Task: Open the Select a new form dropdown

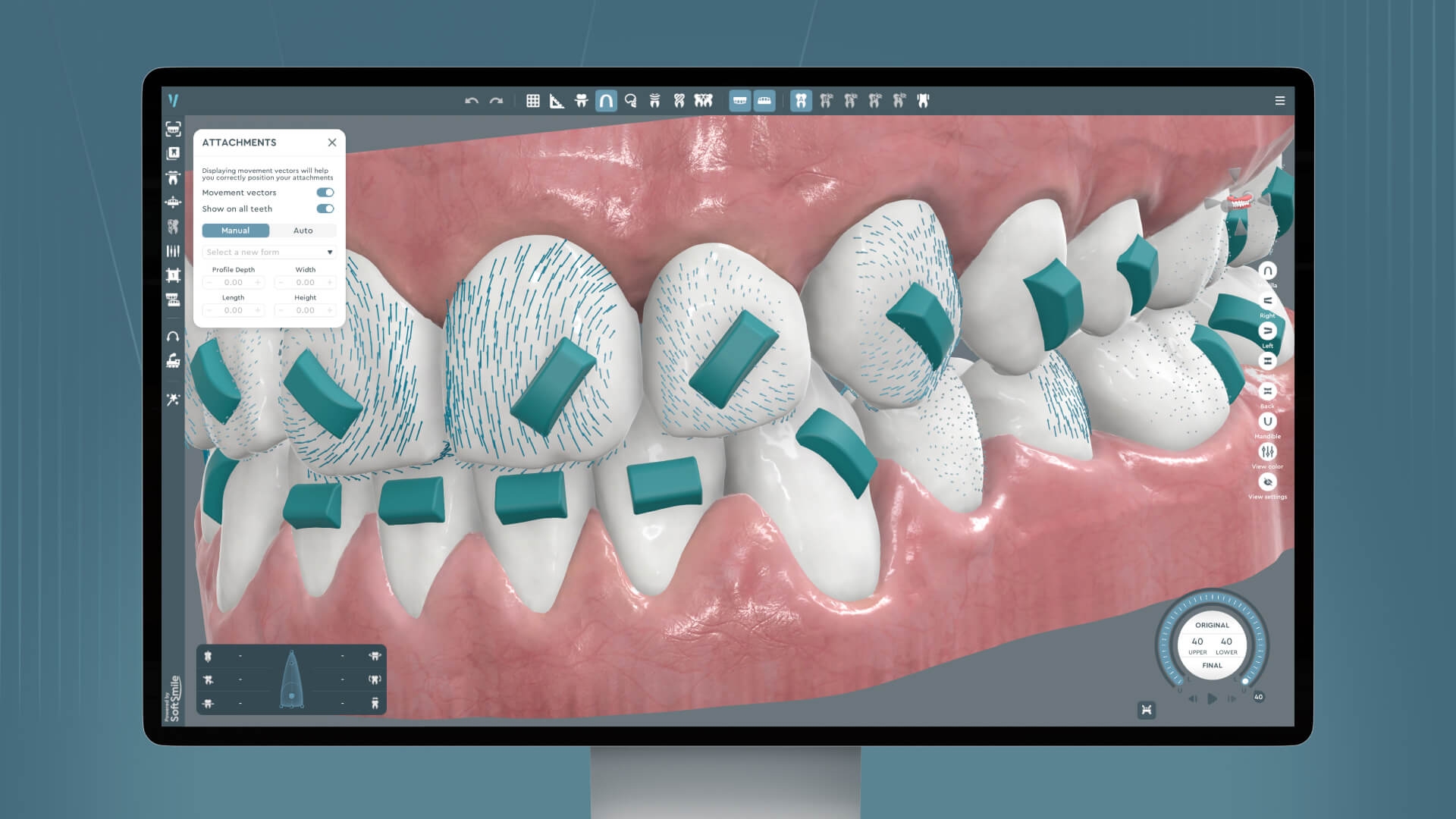Action: [269, 252]
